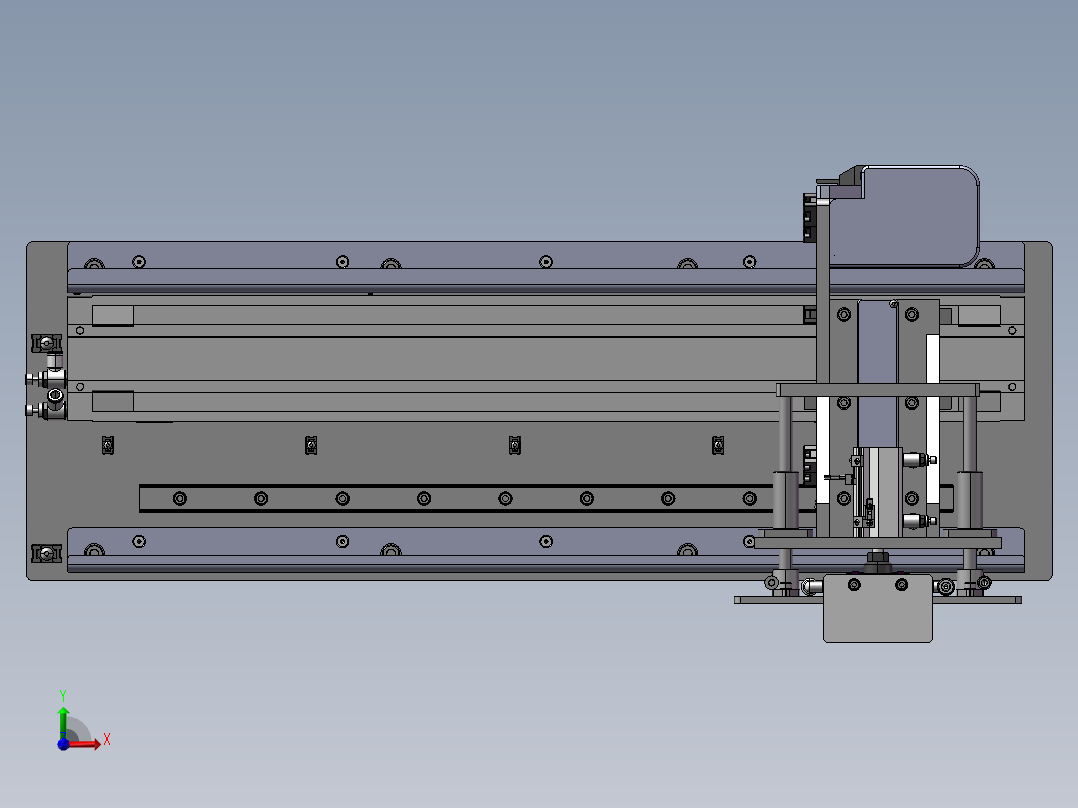Select the horizontal crossbar plate atop guide posts
Viewport: 1078px width, 808px height.
[x=878, y=390]
